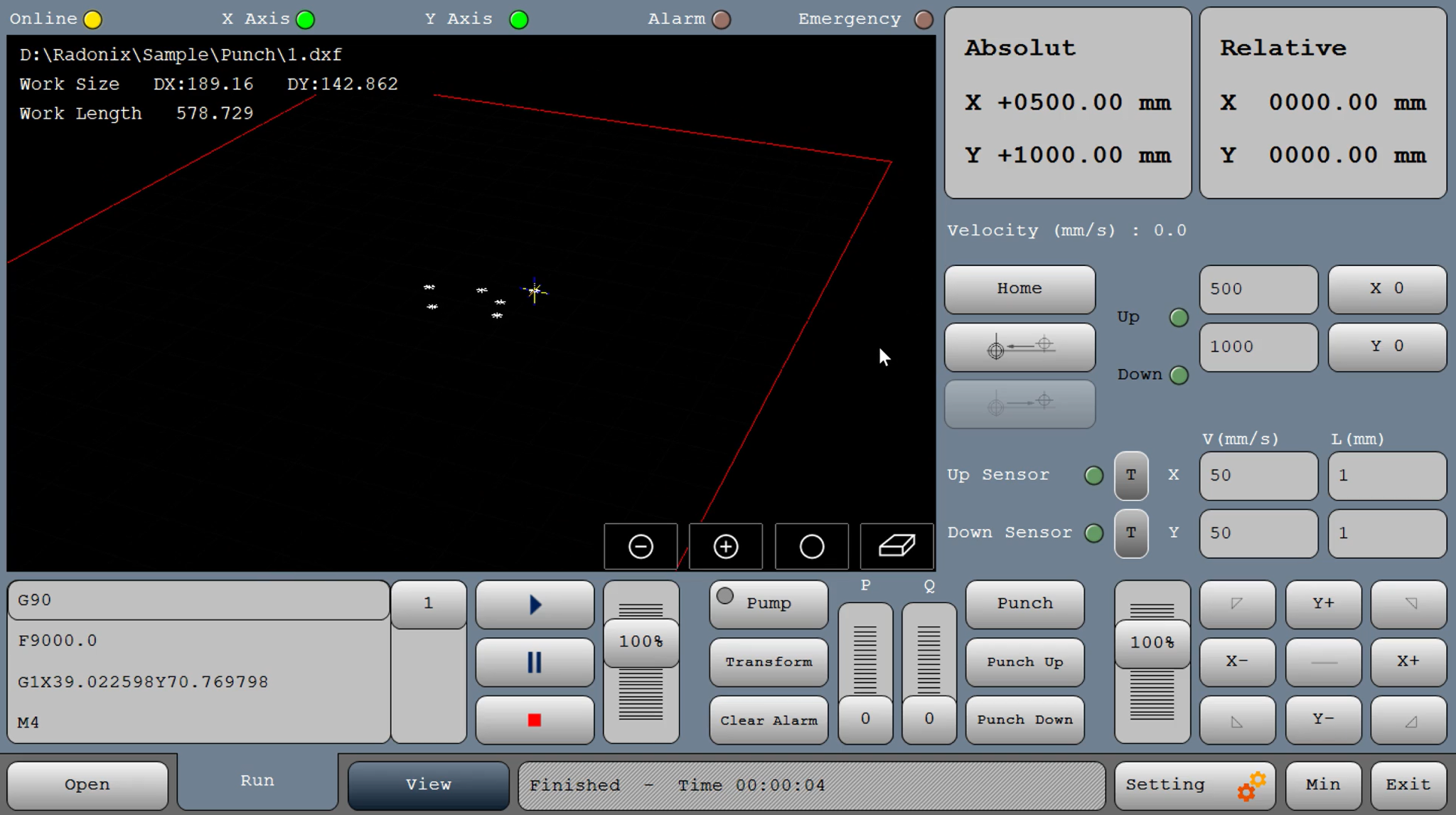Image resolution: width=1456 pixels, height=815 pixels.
Task: Click the Punch Down button
Action: 1024,720
